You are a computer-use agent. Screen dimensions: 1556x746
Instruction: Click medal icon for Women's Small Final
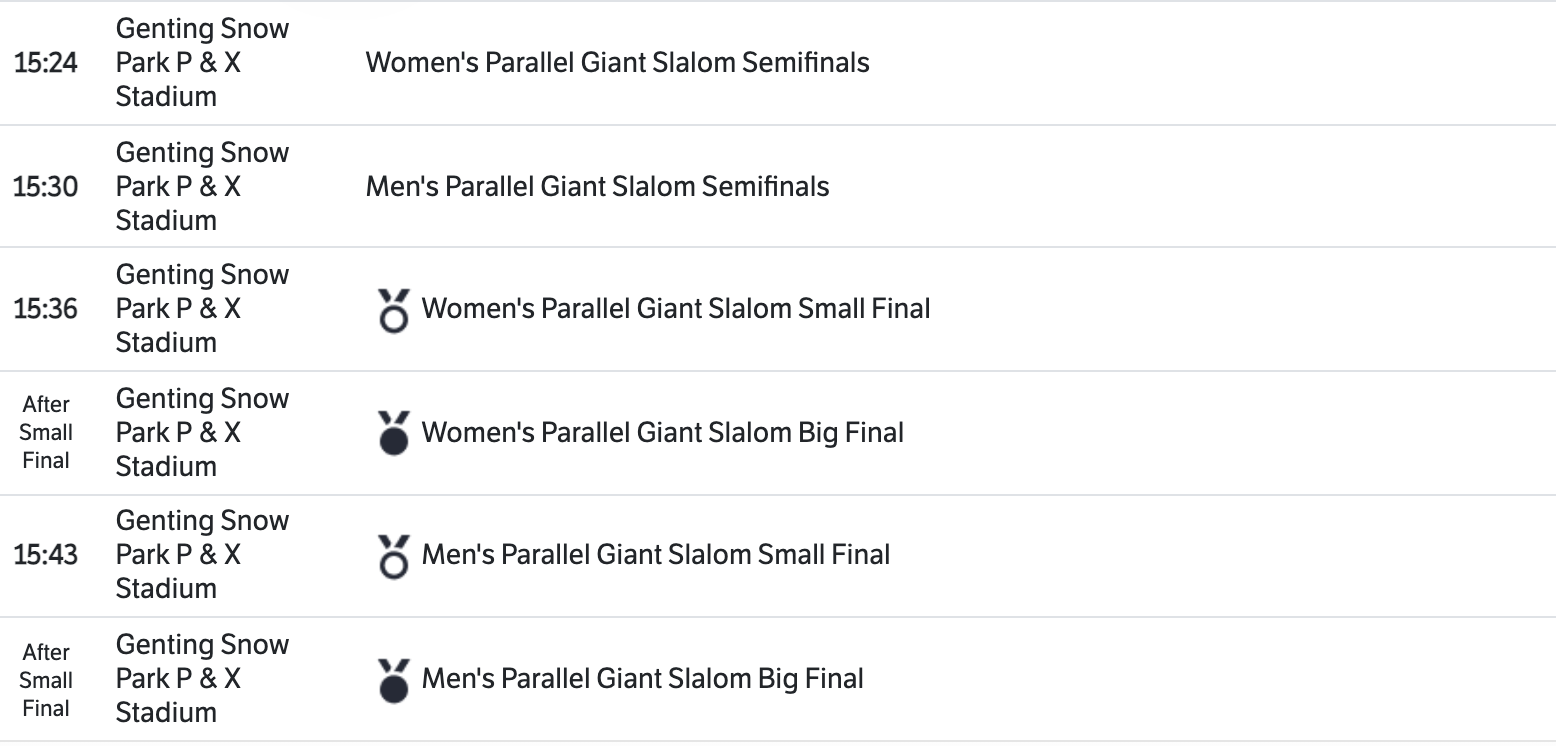pyautogui.click(x=394, y=310)
